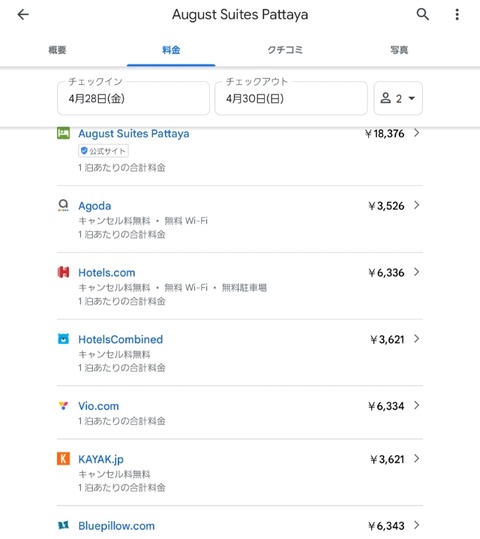Select the チェックイン date field

click(133, 98)
